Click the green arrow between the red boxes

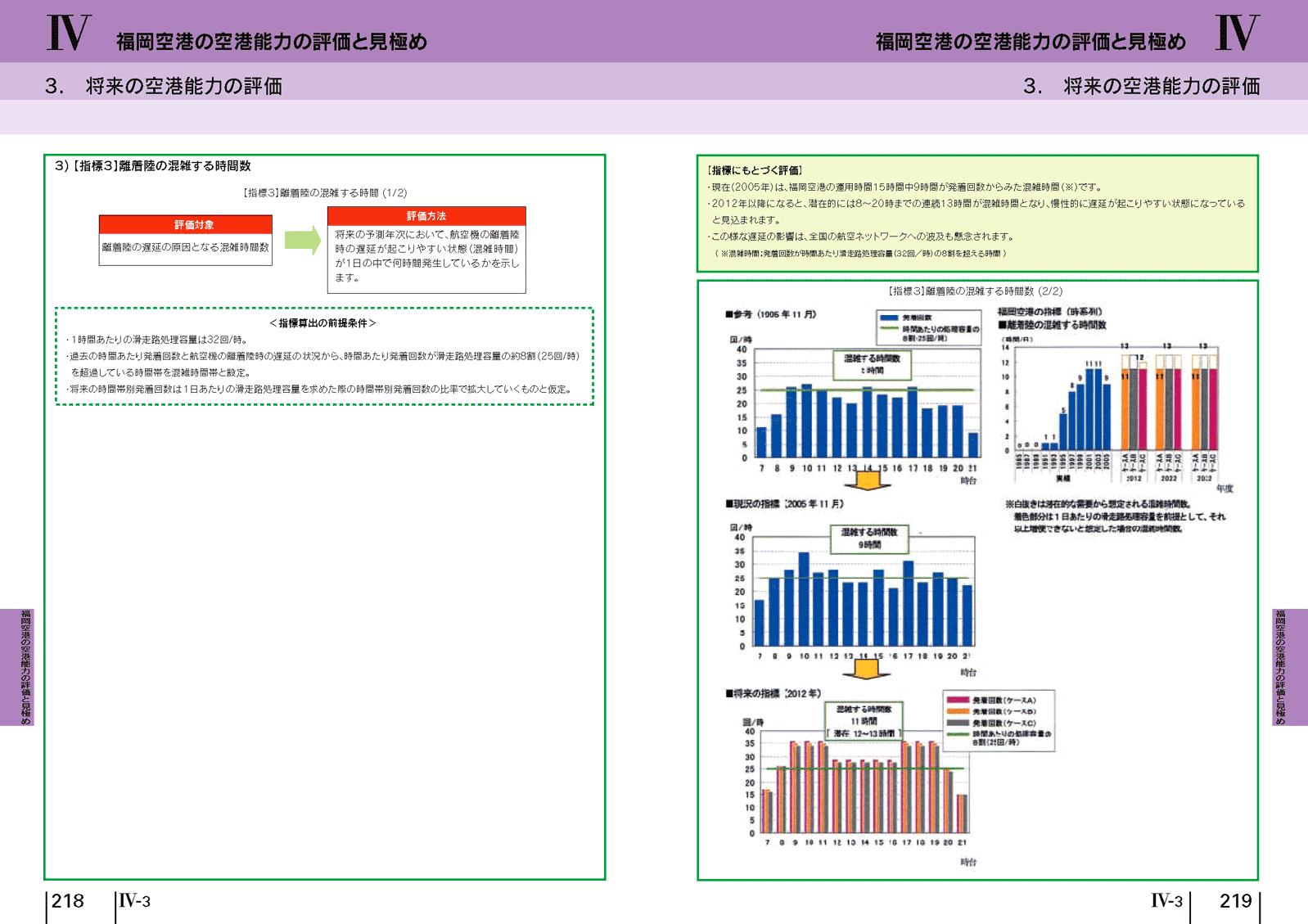(x=303, y=241)
